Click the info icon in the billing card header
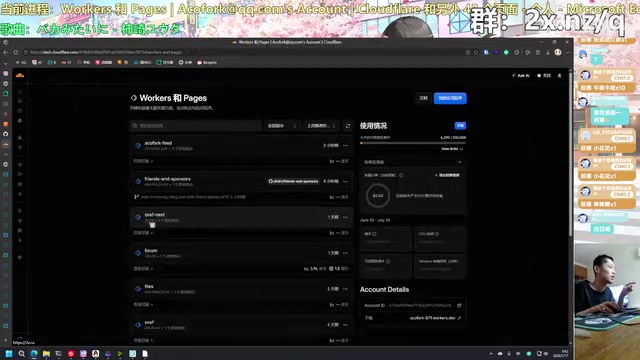 coord(401,175)
